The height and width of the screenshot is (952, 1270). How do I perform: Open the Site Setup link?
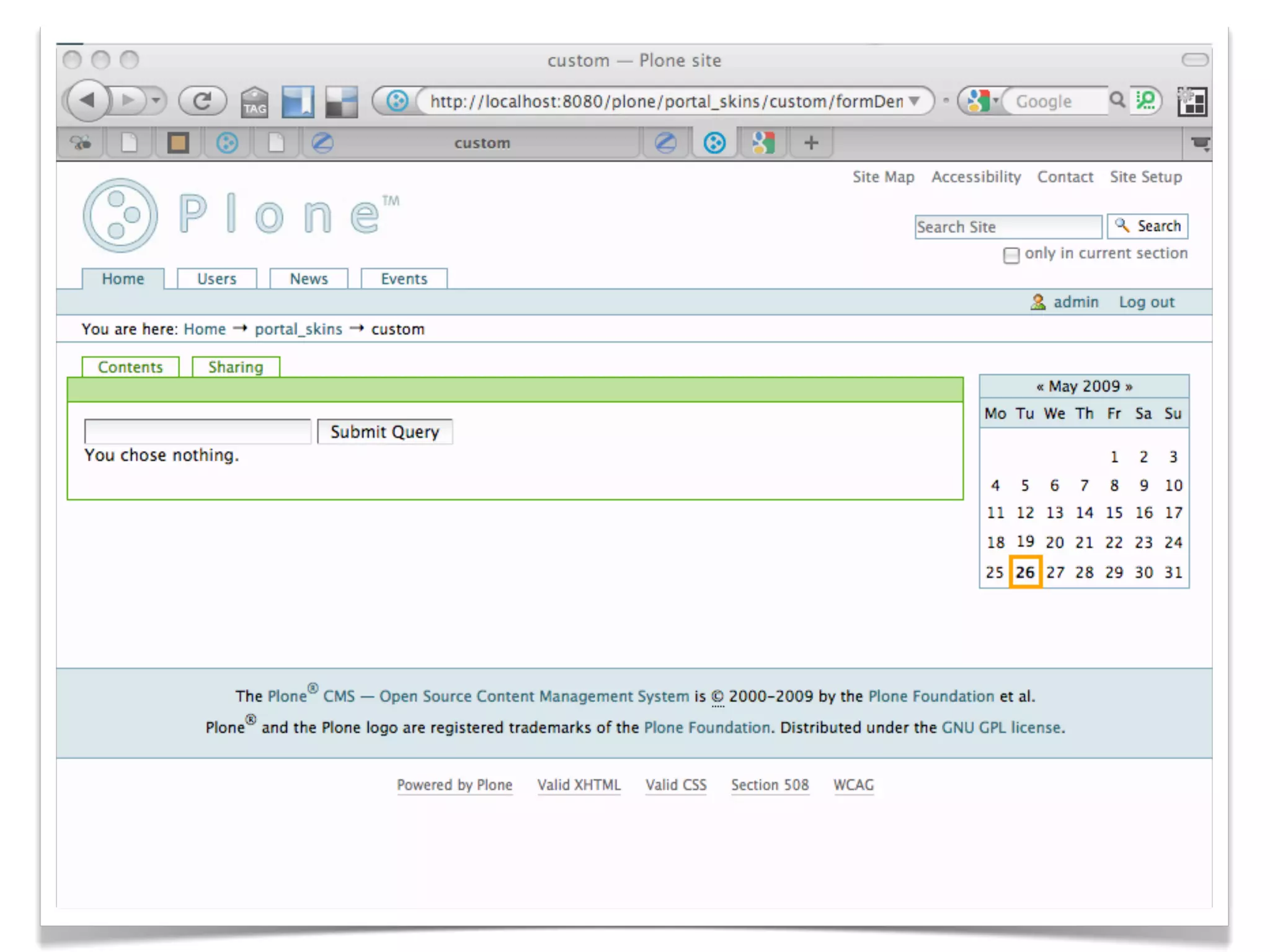[x=1146, y=177]
